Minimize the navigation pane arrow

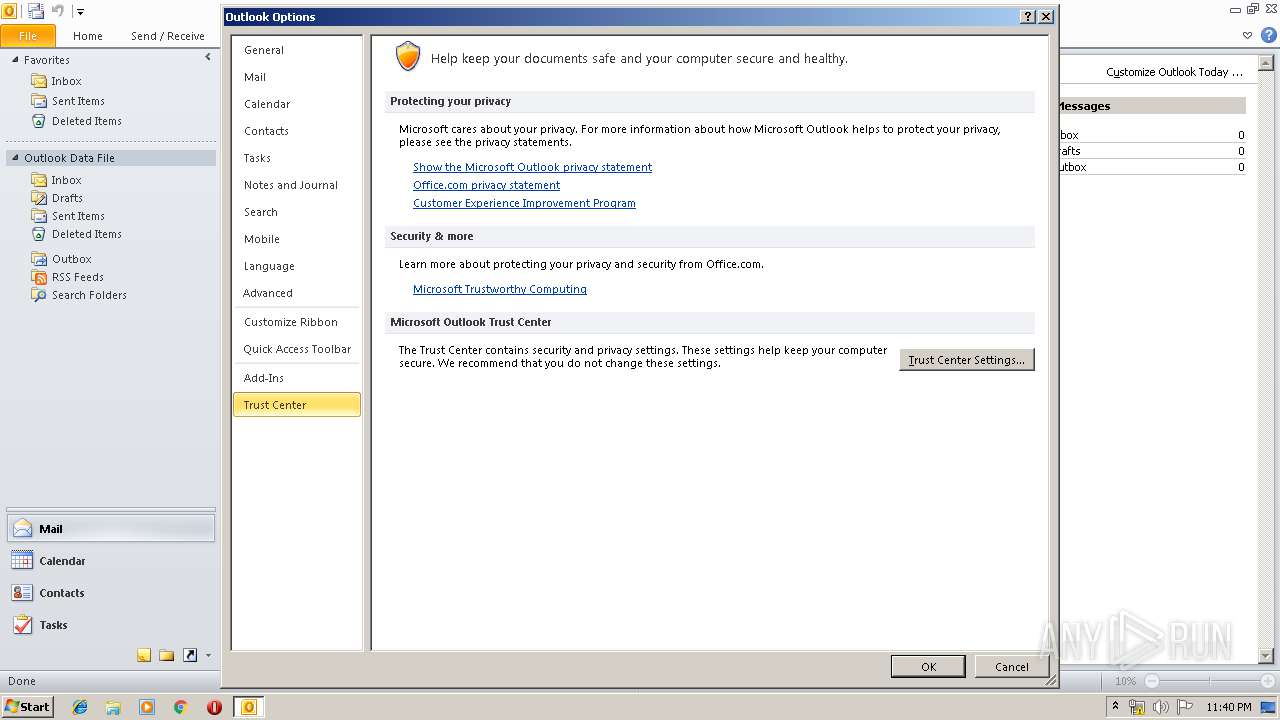click(x=208, y=57)
